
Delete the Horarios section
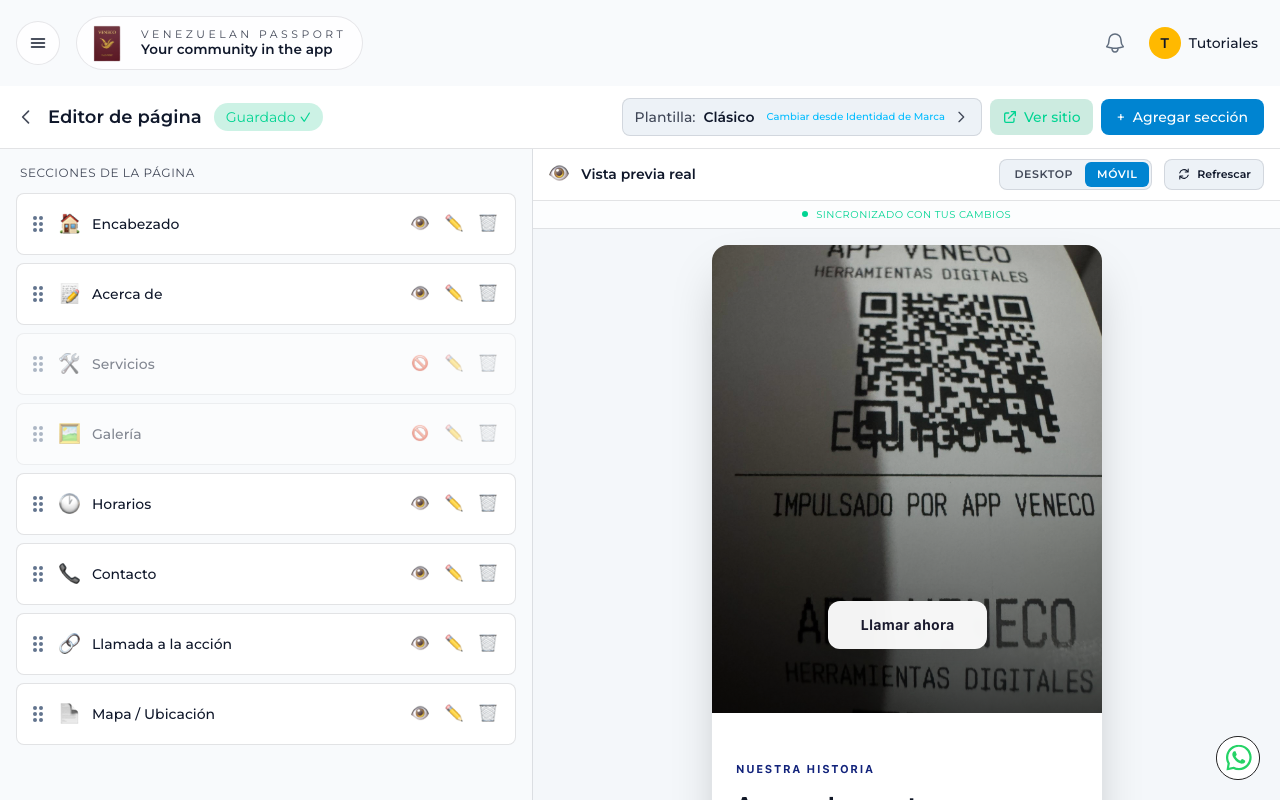pyautogui.click(x=488, y=503)
